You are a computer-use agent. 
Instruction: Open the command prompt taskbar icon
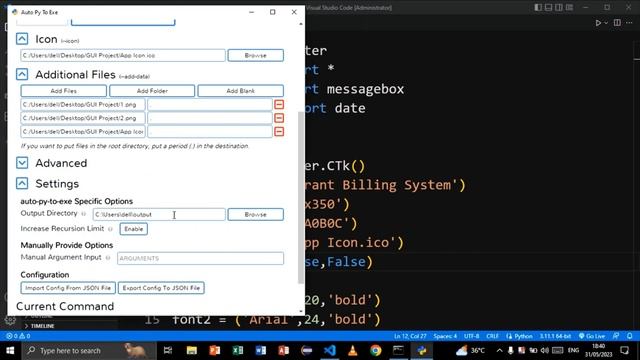(398, 350)
